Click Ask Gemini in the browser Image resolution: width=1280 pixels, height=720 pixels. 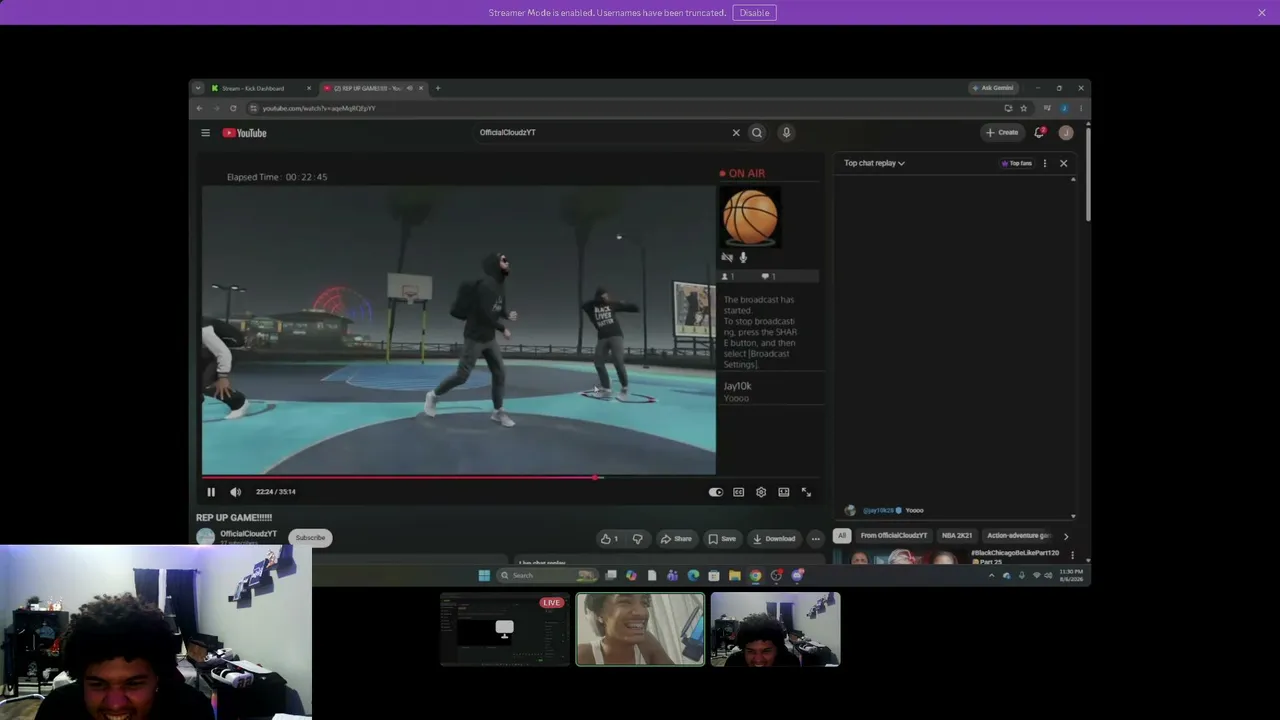(993, 88)
